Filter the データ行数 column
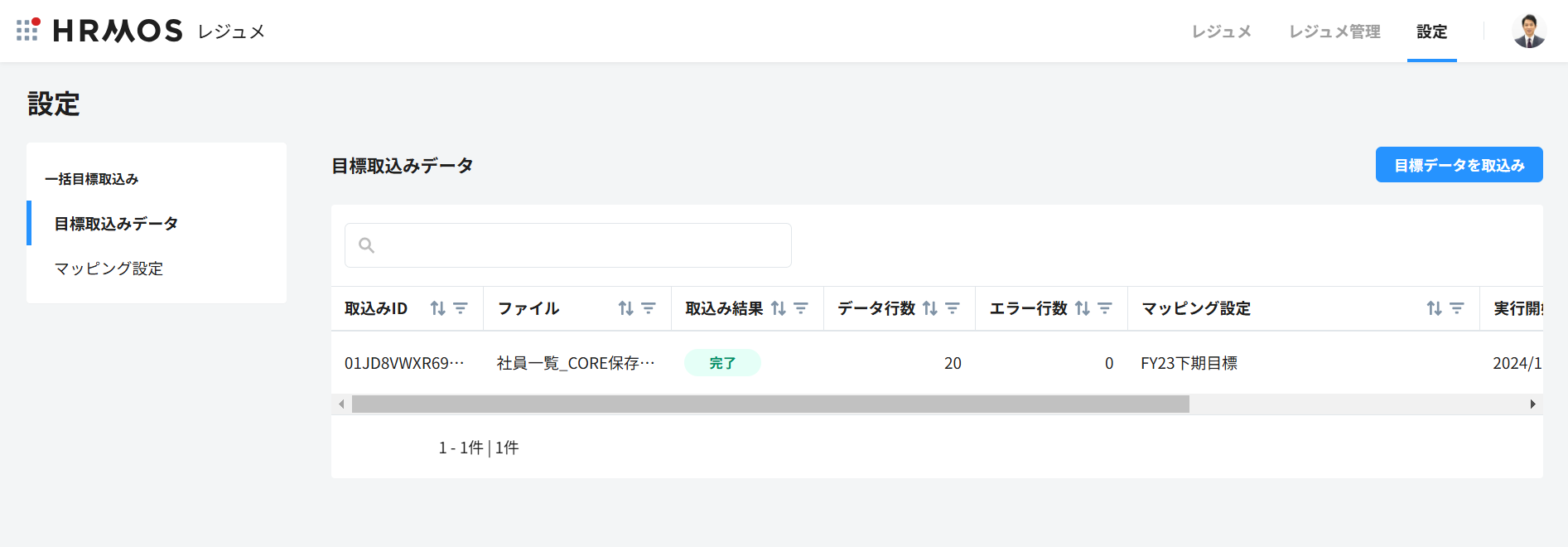The image size is (1568, 547). point(953,308)
